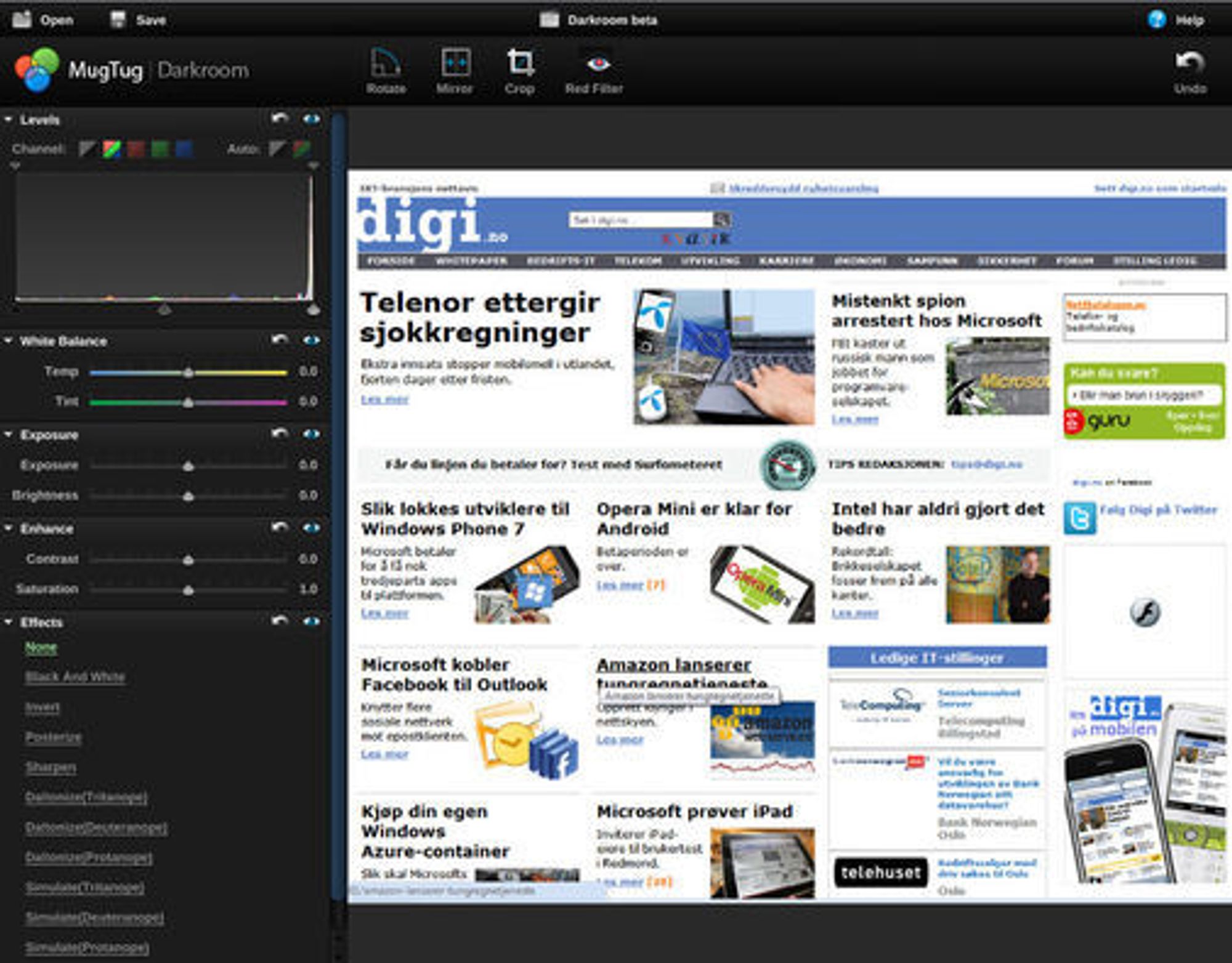Click the histogram white point marker
The image size is (1232, 963).
coord(314,308)
